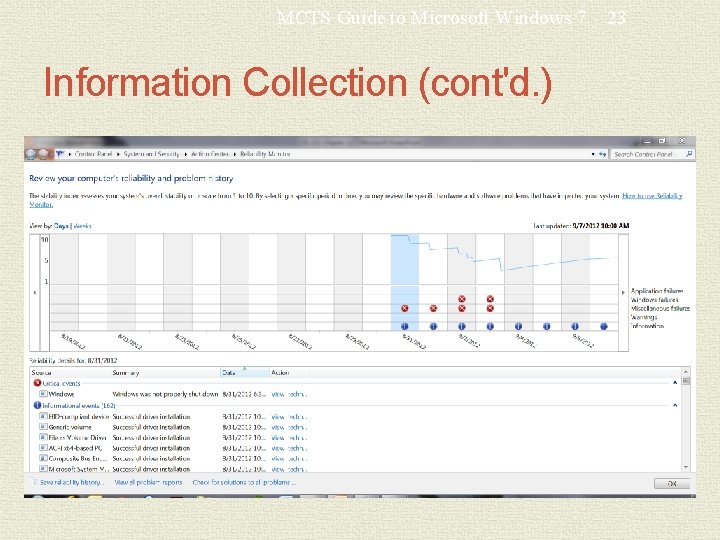Sort the list by the Summary column header
The image size is (720, 540).
click(166, 372)
